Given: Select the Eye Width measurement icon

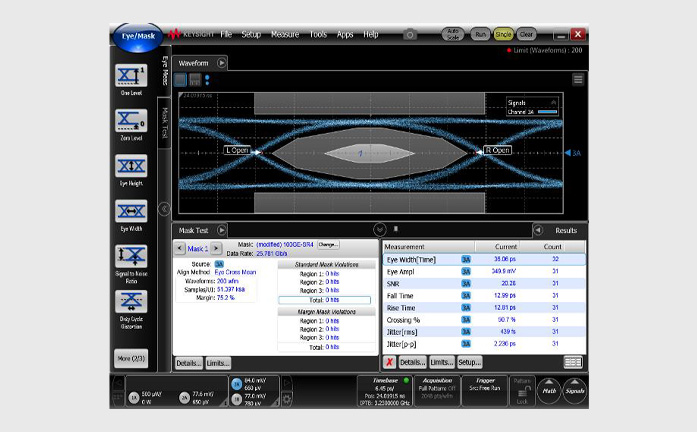Looking at the screenshot, I should (131, 211).
